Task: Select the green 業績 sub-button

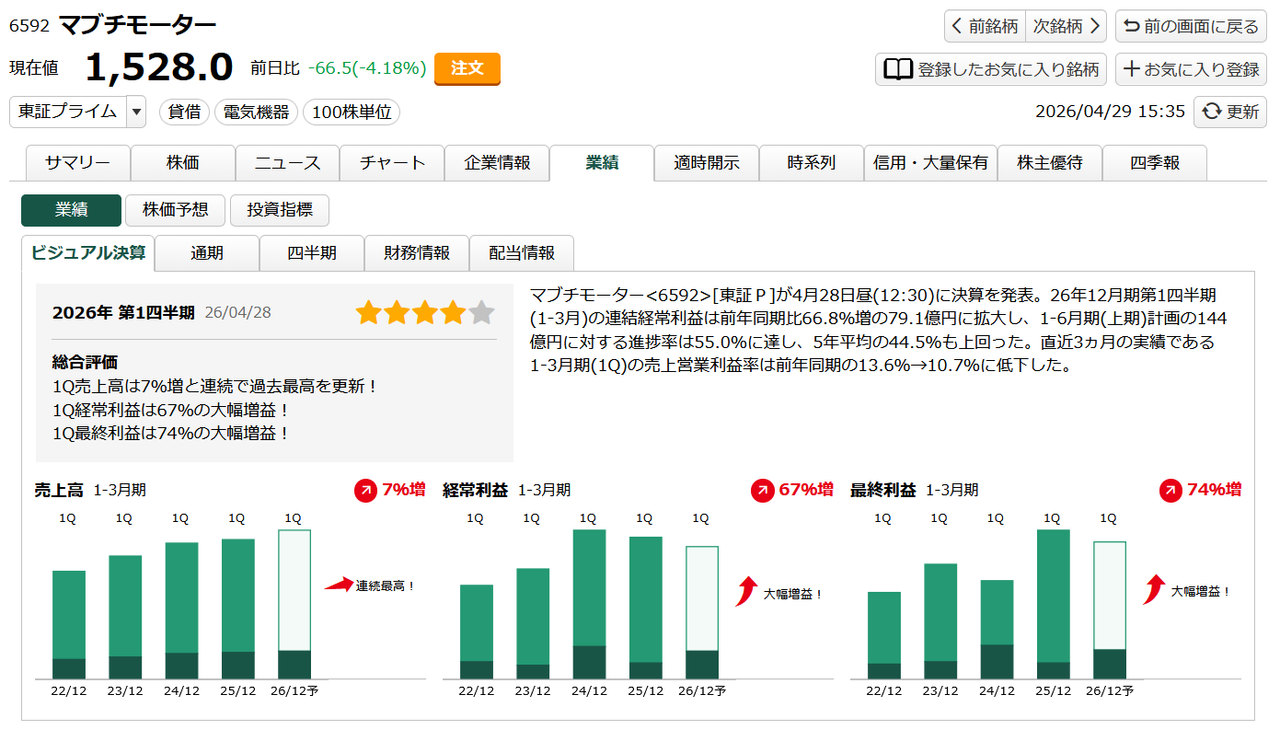Action: click(71, 210)
